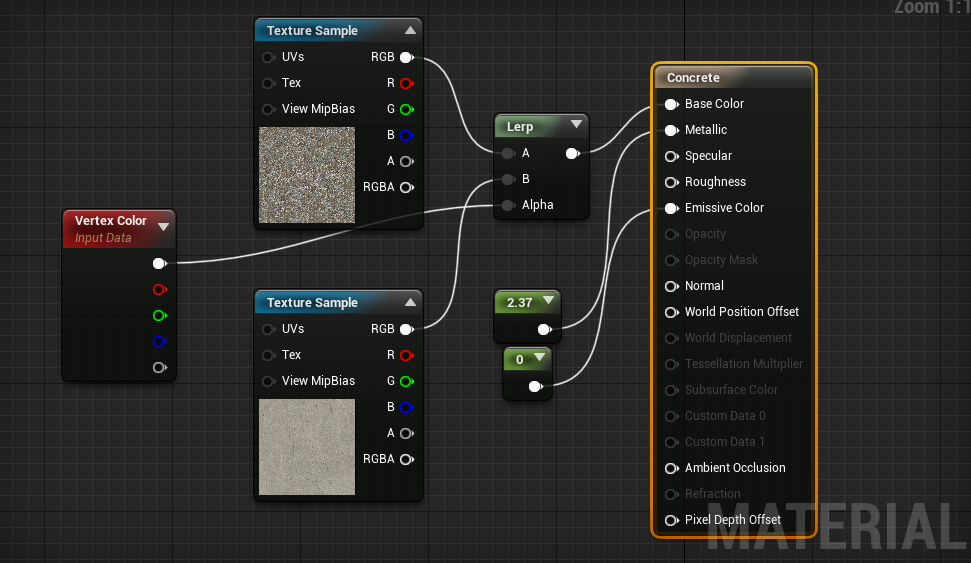
Task: Click the green G output pin of the top Texture Sample
Action: [x=407, y=109]
